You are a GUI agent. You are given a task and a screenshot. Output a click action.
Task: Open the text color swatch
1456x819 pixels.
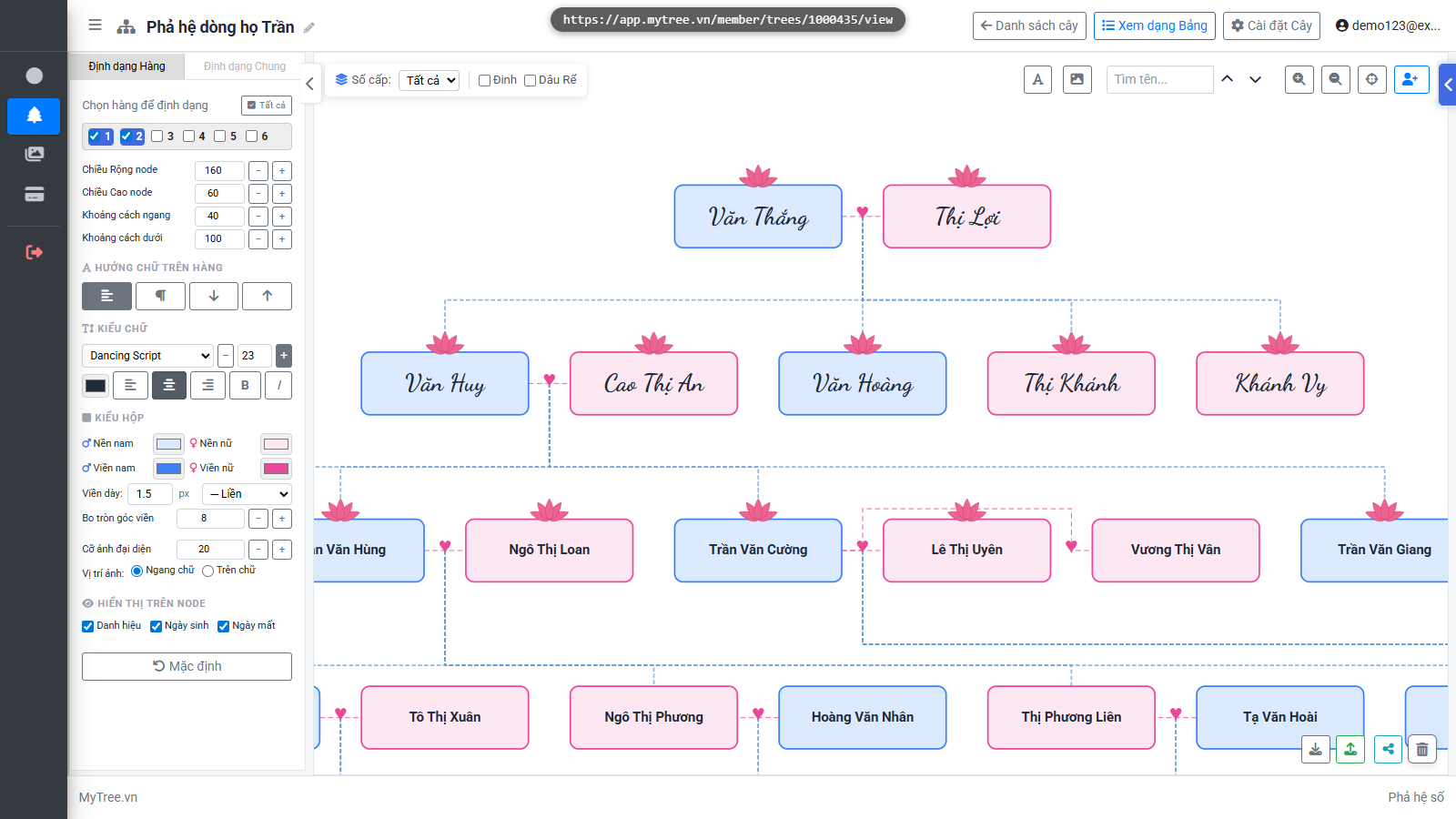coord(96,386)
